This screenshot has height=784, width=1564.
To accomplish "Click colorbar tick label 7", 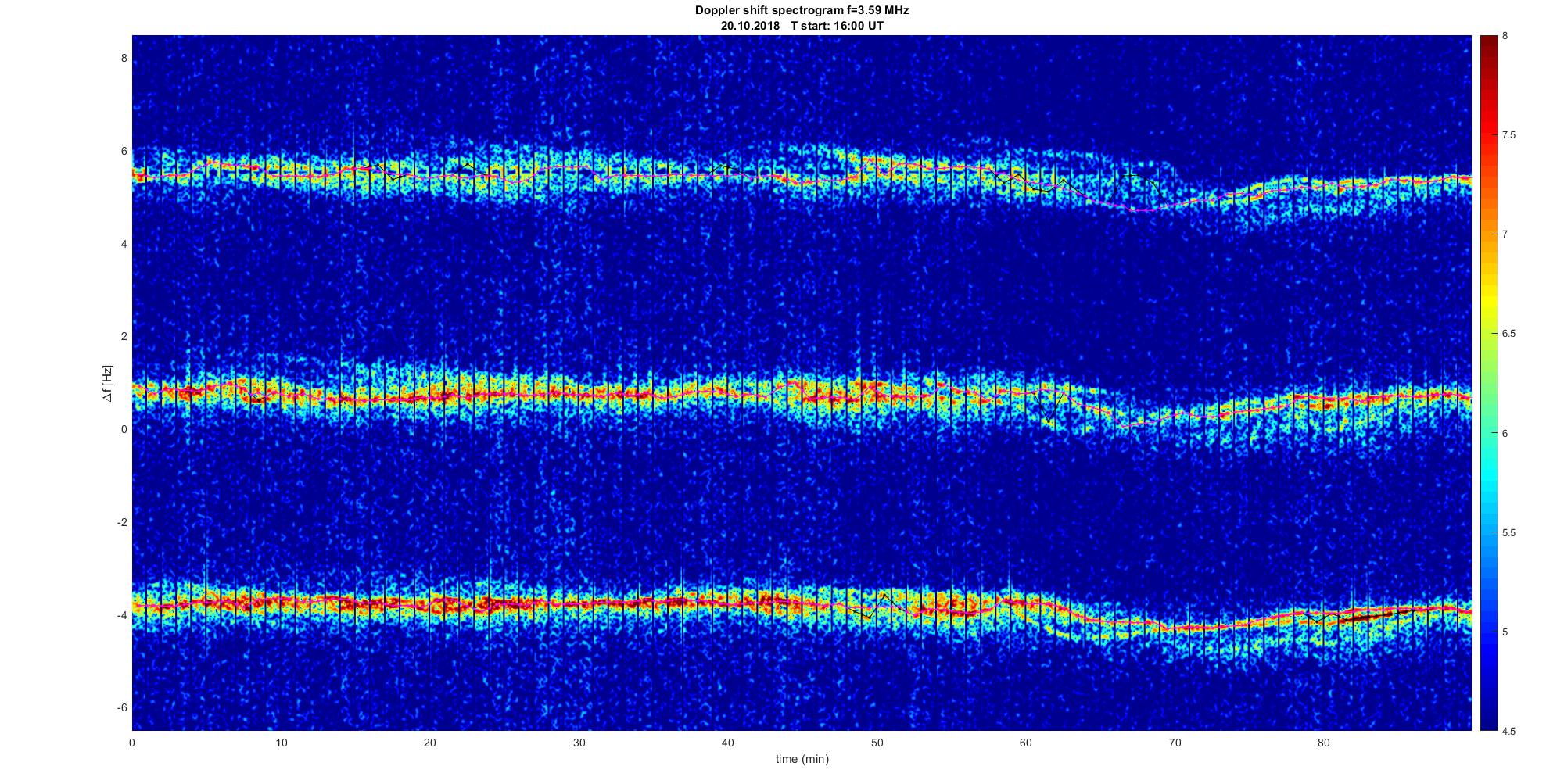I will pos(1505,234).
